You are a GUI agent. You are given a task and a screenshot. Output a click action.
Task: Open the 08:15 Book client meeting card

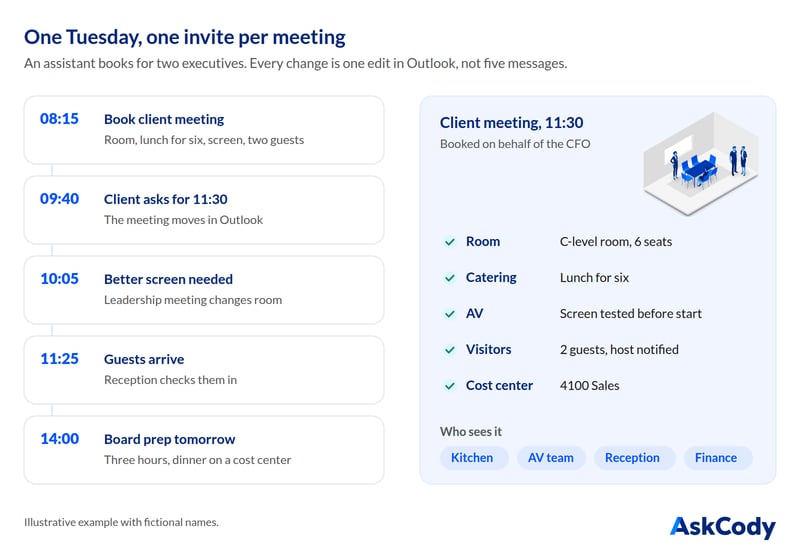click(204, 130)
